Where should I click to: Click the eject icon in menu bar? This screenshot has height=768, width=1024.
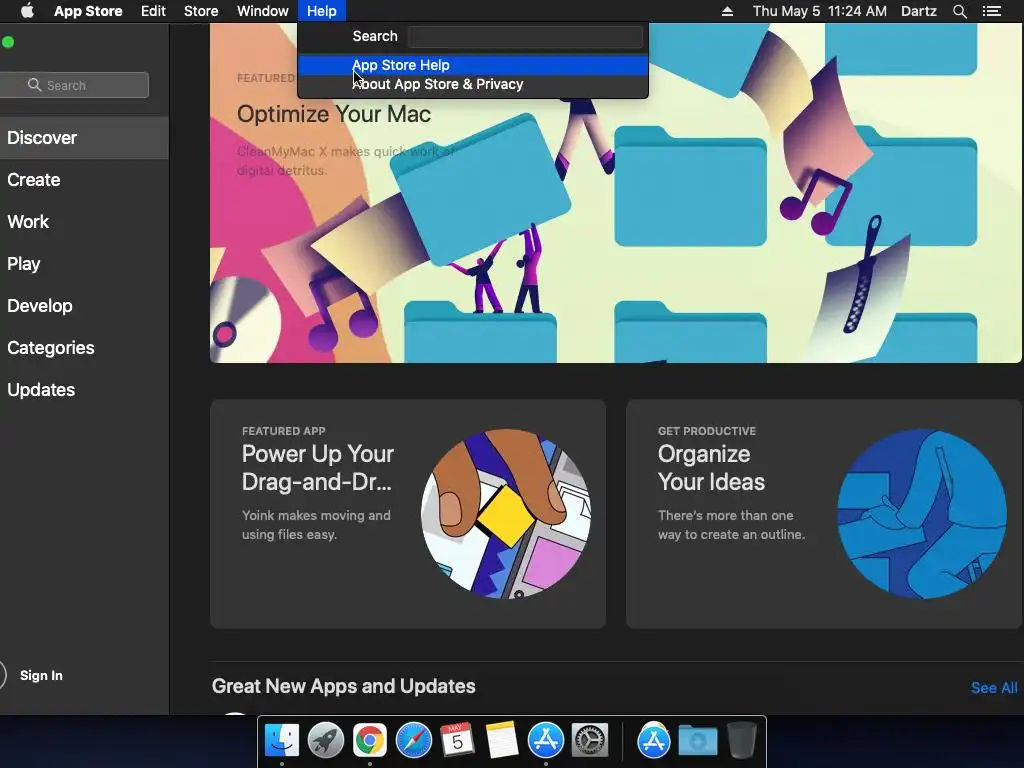click(727, 11)
